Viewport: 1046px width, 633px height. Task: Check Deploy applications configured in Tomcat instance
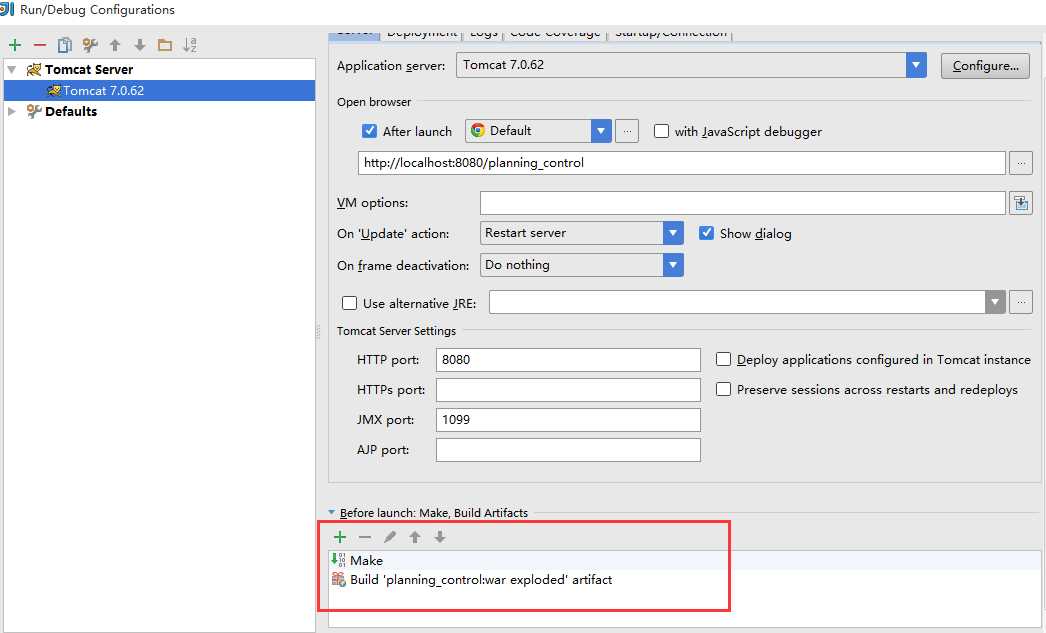click(x=723, y=360)
